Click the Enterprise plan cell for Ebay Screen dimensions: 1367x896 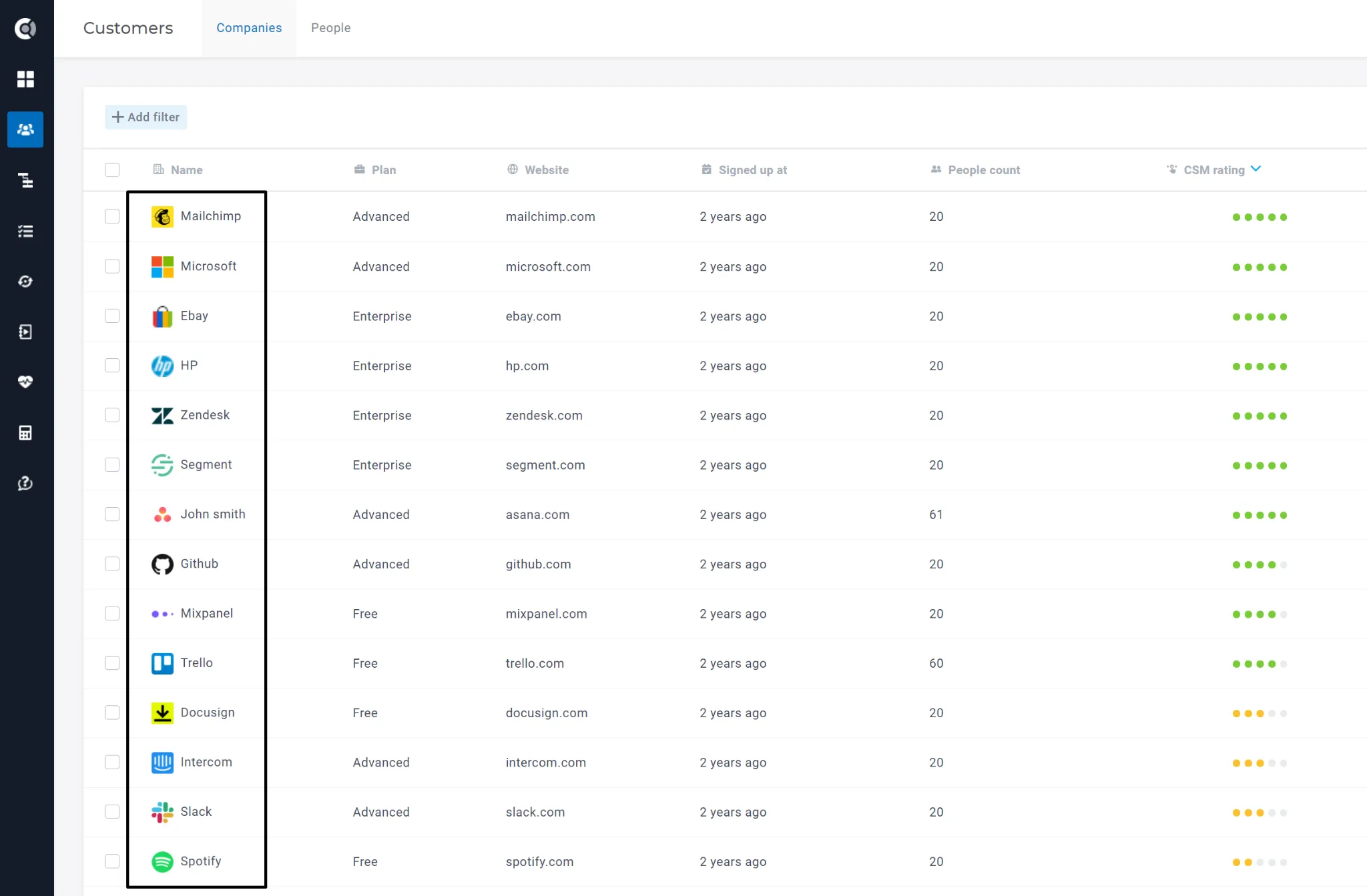tap(382, 316)
